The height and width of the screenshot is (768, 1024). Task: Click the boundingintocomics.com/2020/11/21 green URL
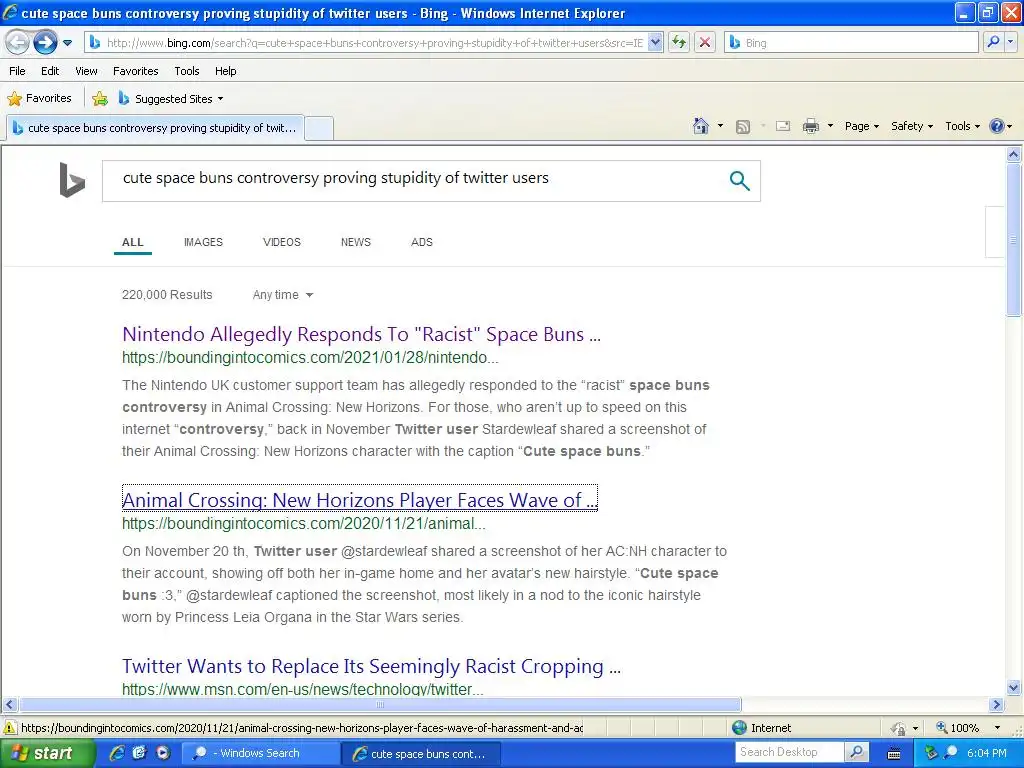[x=304, y=524]
